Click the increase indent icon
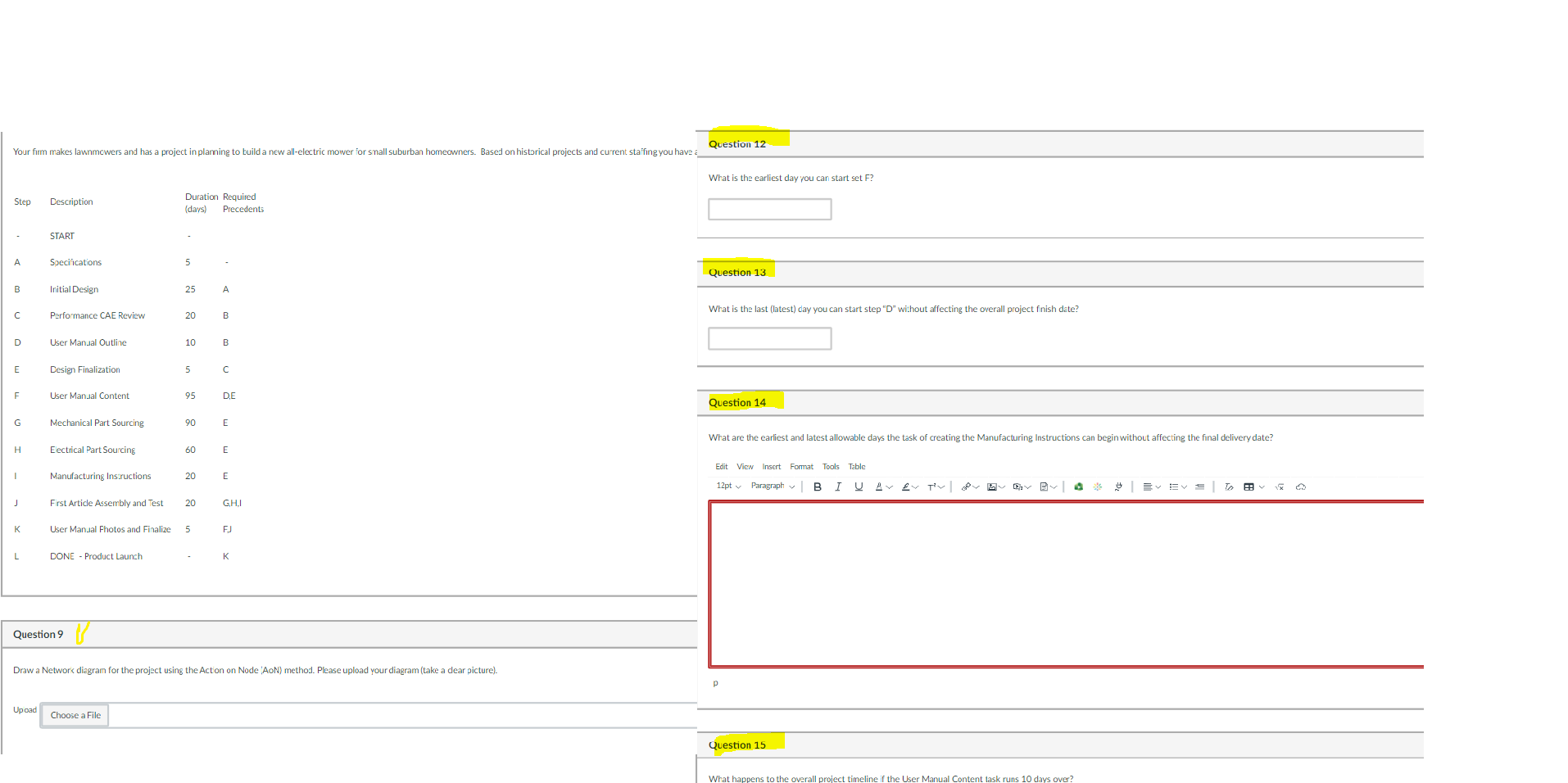 point(1199,487)
